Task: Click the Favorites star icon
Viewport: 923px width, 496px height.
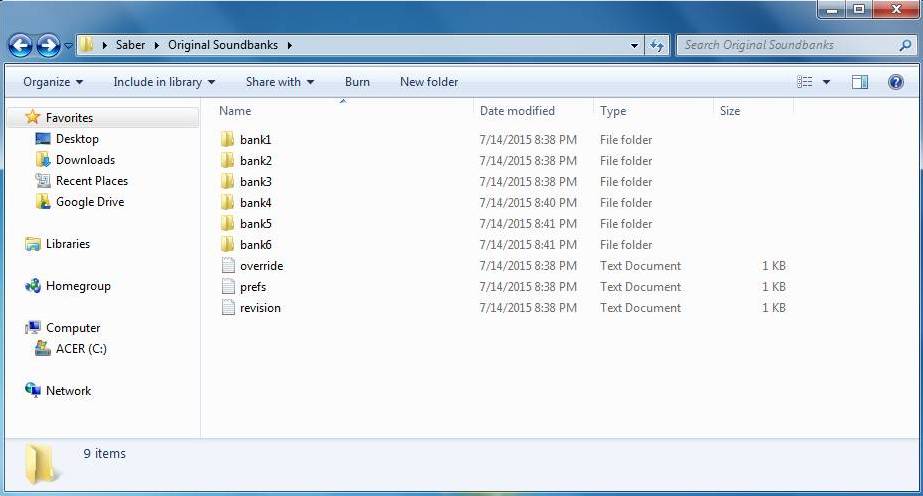Action: [x=32, y=117]
